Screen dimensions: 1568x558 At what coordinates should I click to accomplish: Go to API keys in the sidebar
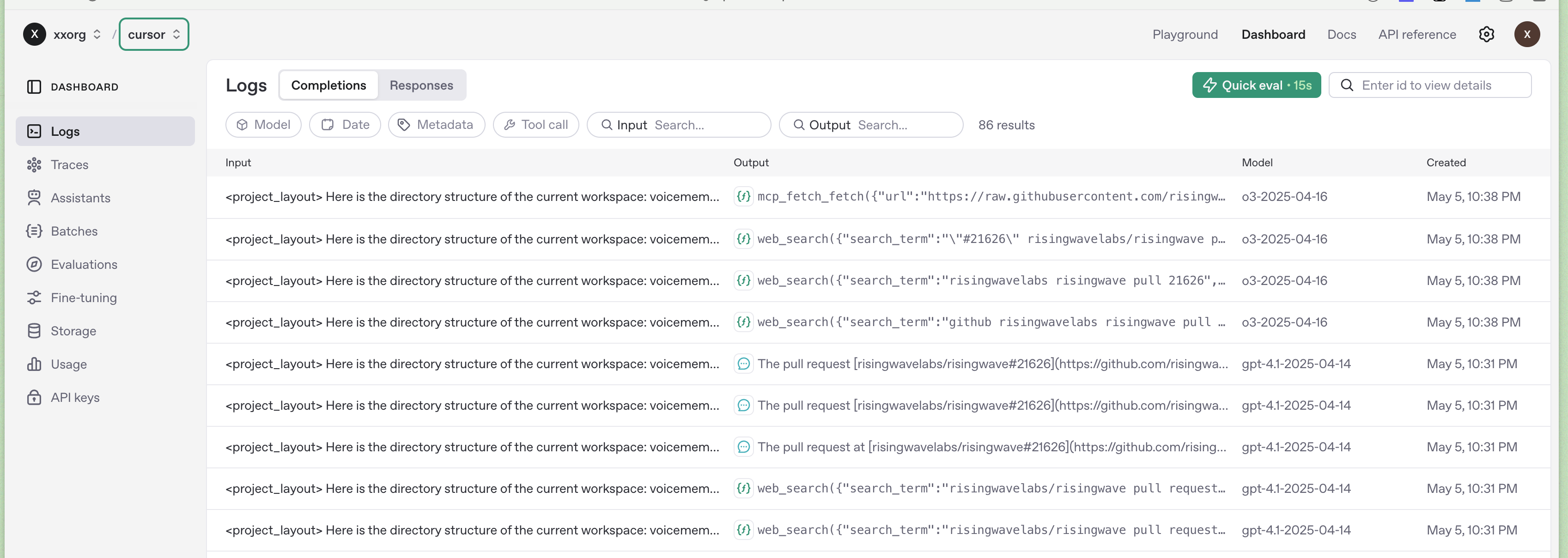point(105,397)
